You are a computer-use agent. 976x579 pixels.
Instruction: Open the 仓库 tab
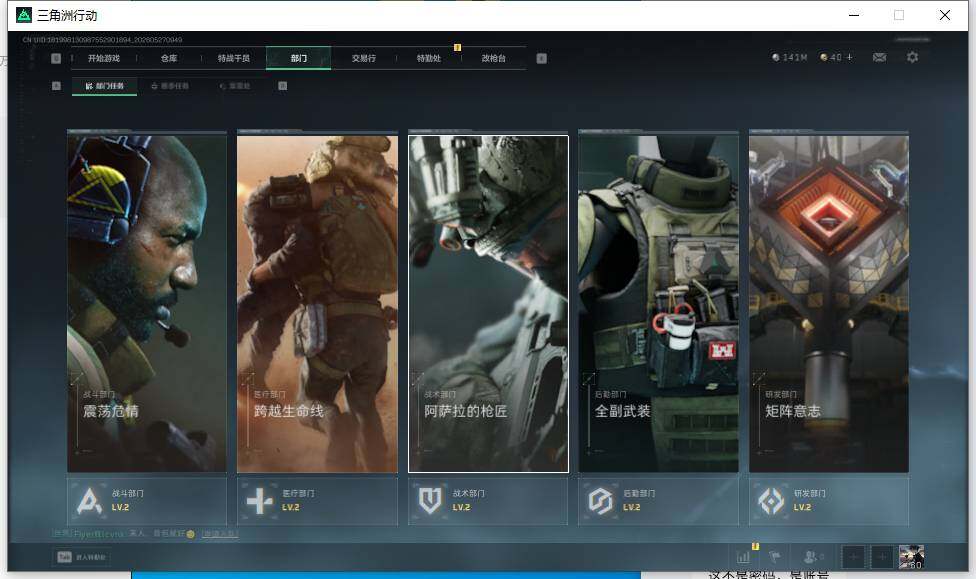point(169,58)
